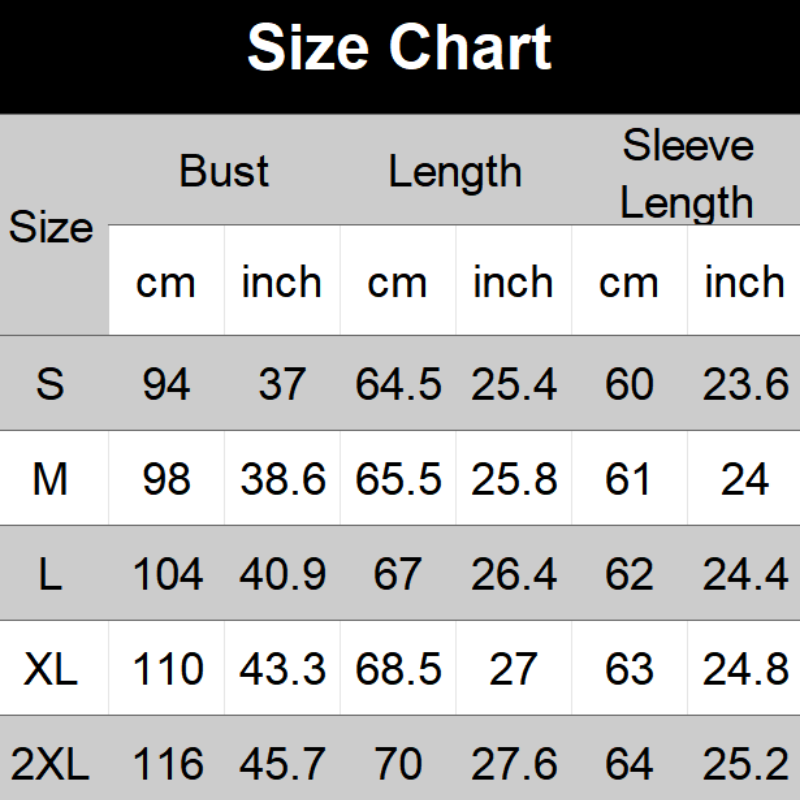Select the M size row label
The image size is (800, 800).
(x=50, y=480)
